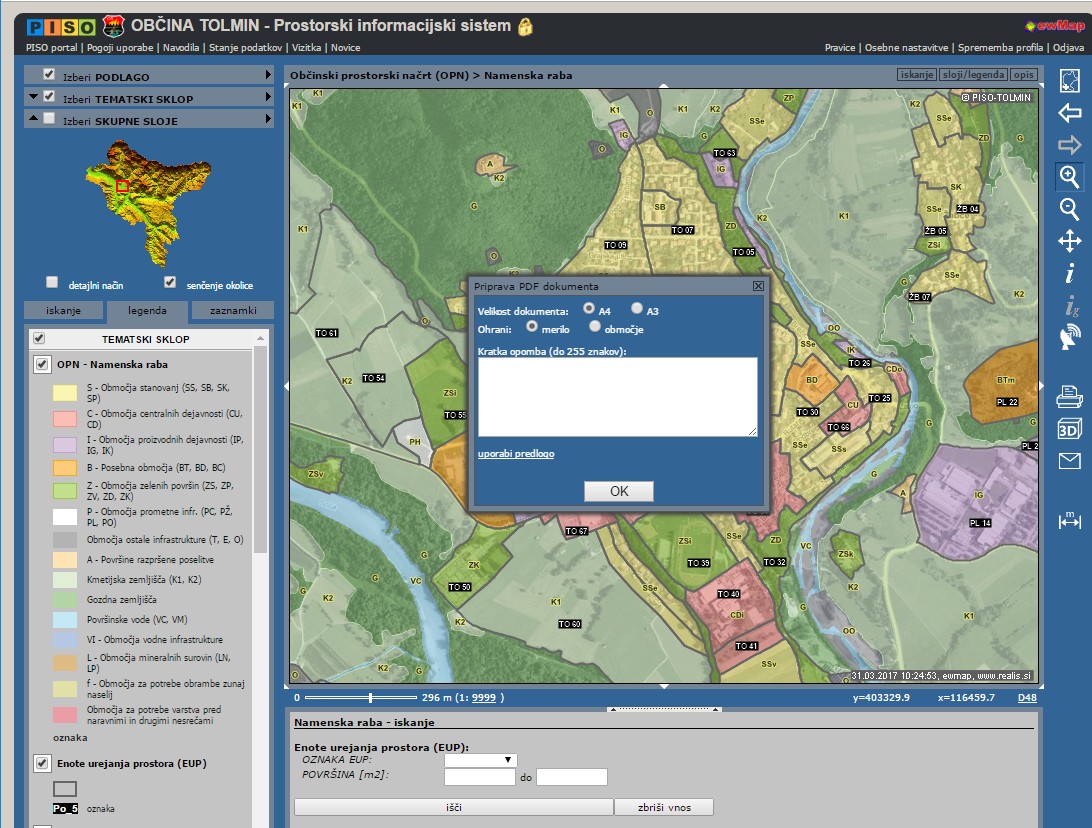Expand the Izberi SKUPNE SLOJE section
1092x828 pixels.
(268, 120)
